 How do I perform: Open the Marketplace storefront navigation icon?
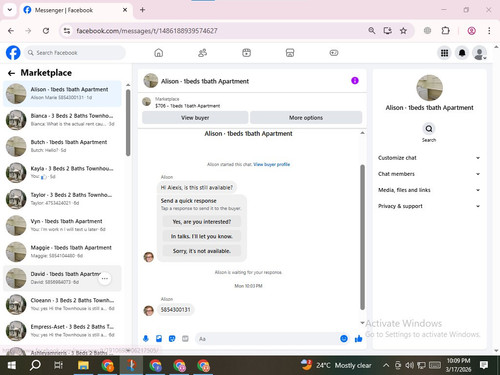point(290,53)
